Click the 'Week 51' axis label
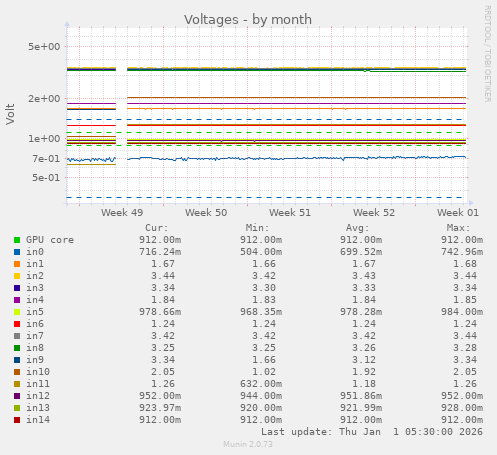The height and width of the screenshot is (455, 497). coord(290,213)
